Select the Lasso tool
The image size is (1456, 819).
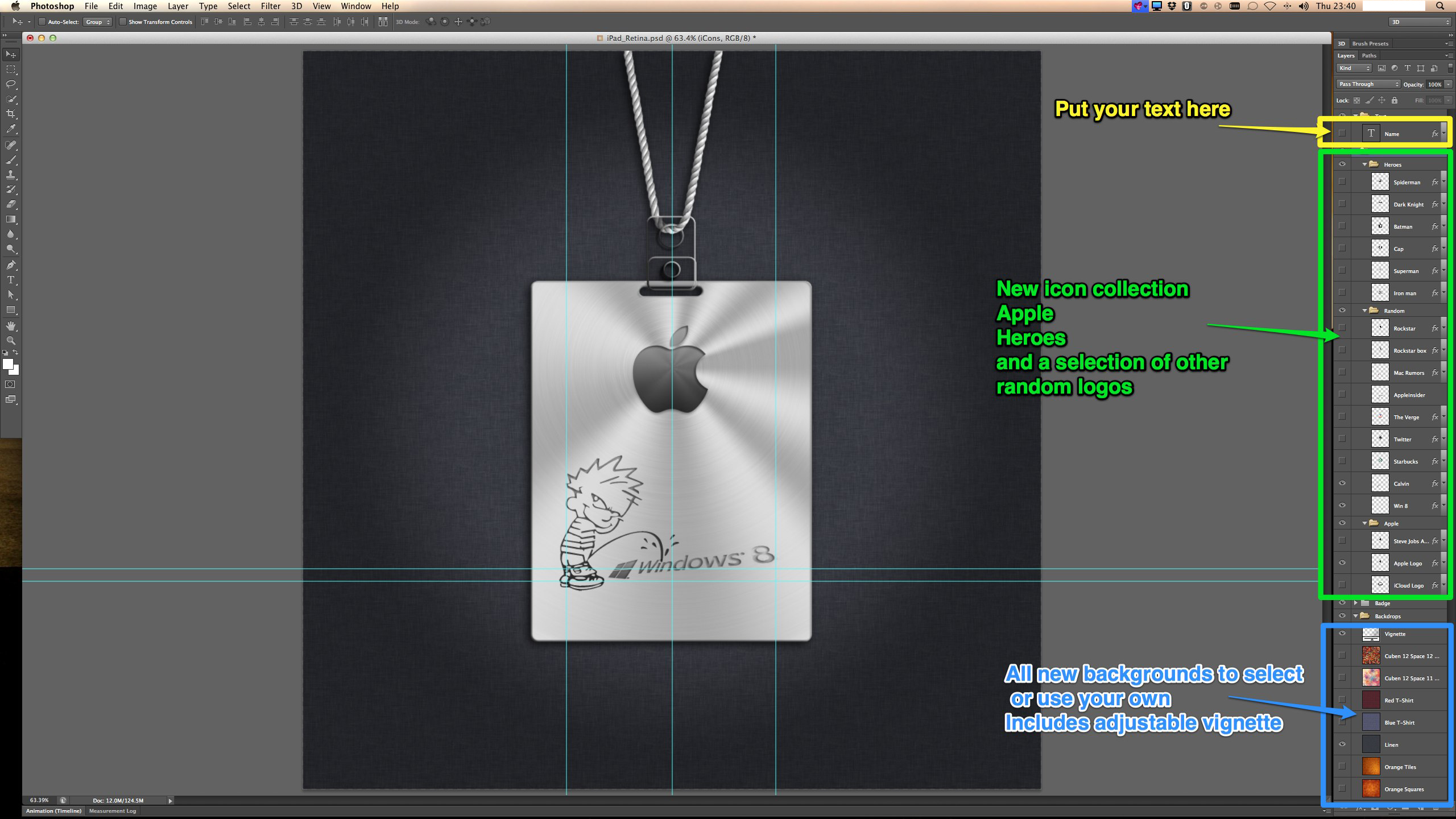click(11, 84)
